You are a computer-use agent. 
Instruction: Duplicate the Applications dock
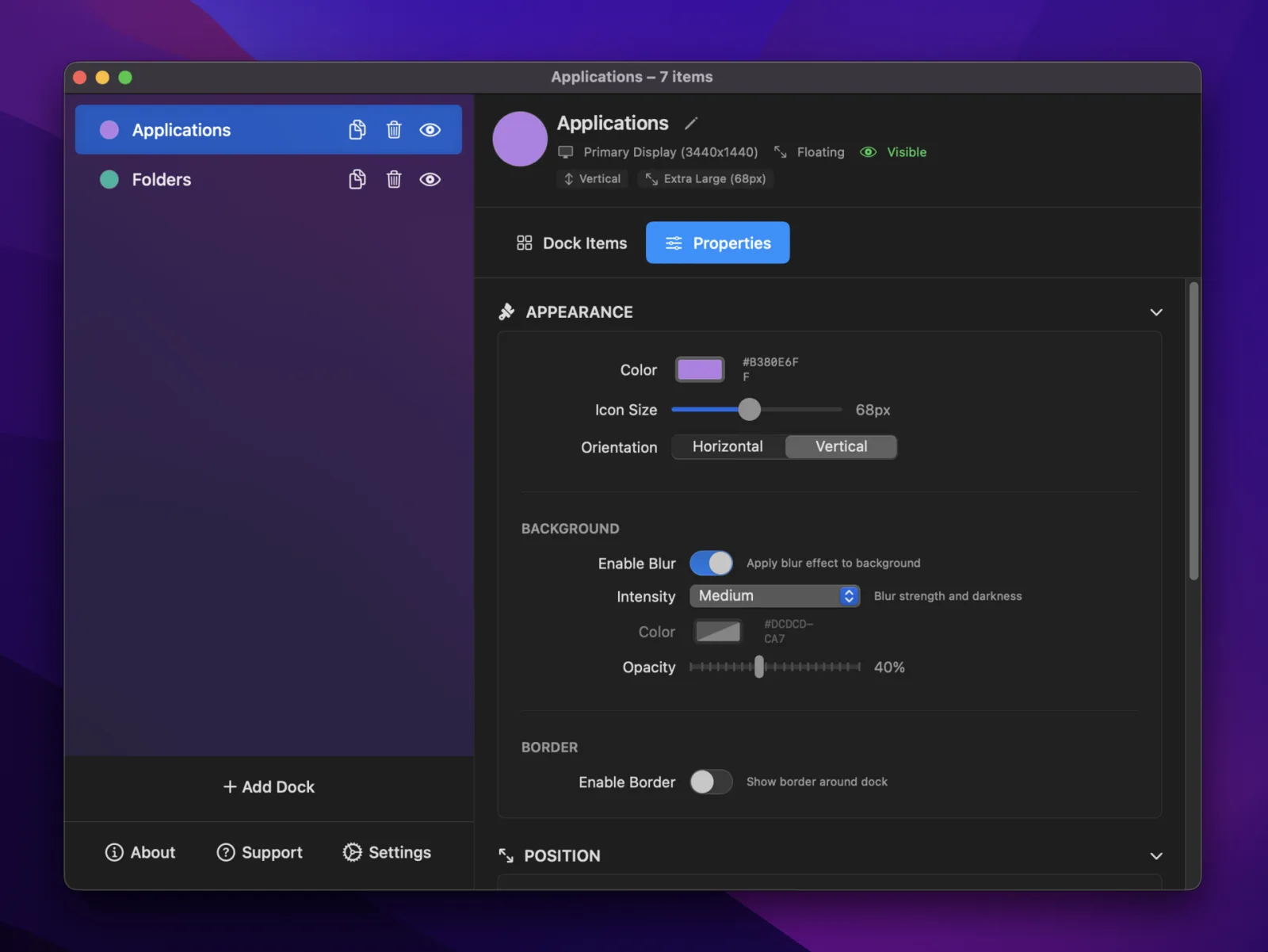coord(357,130)
